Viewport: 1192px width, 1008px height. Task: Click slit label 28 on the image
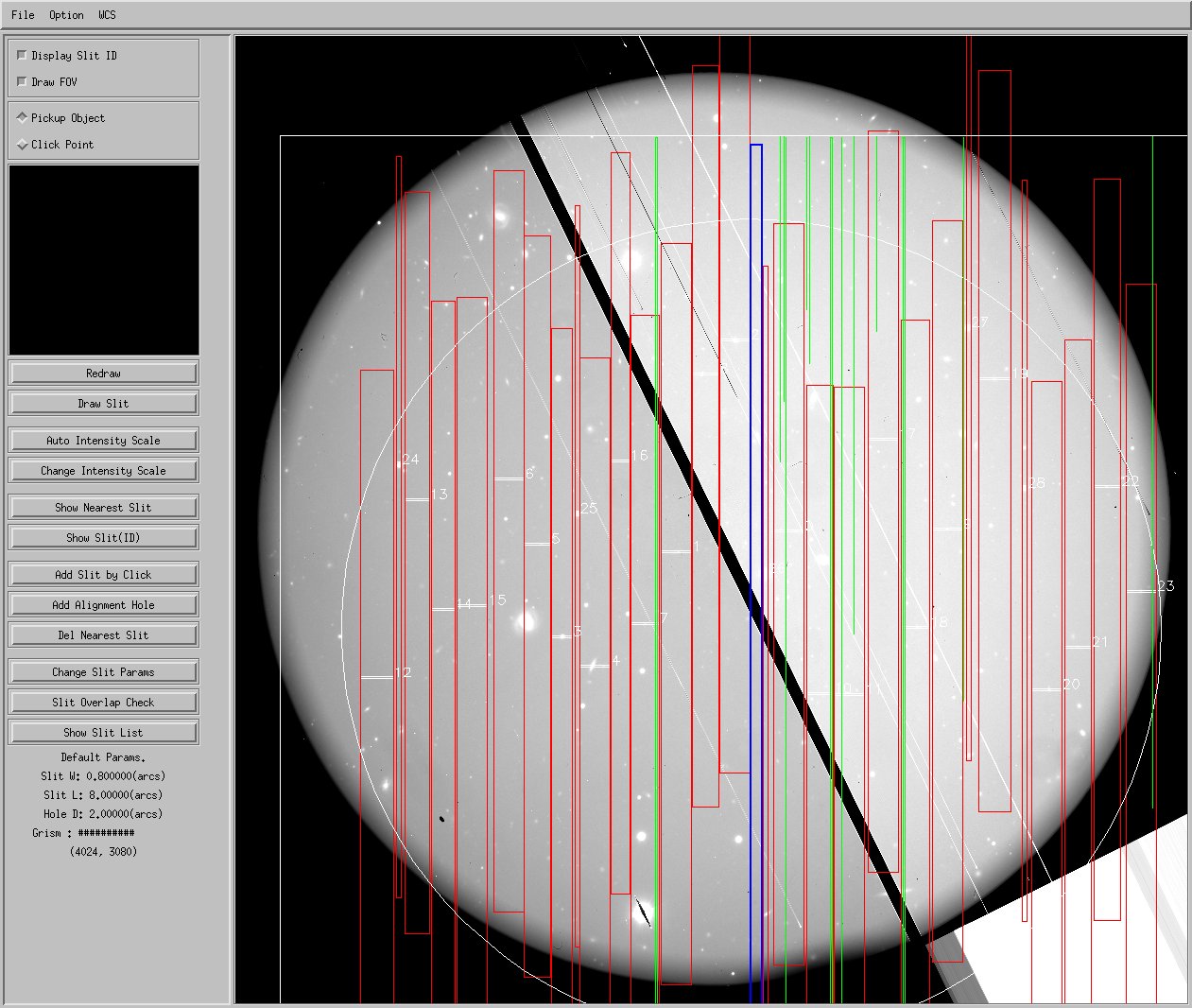[x=1037, y=483]
